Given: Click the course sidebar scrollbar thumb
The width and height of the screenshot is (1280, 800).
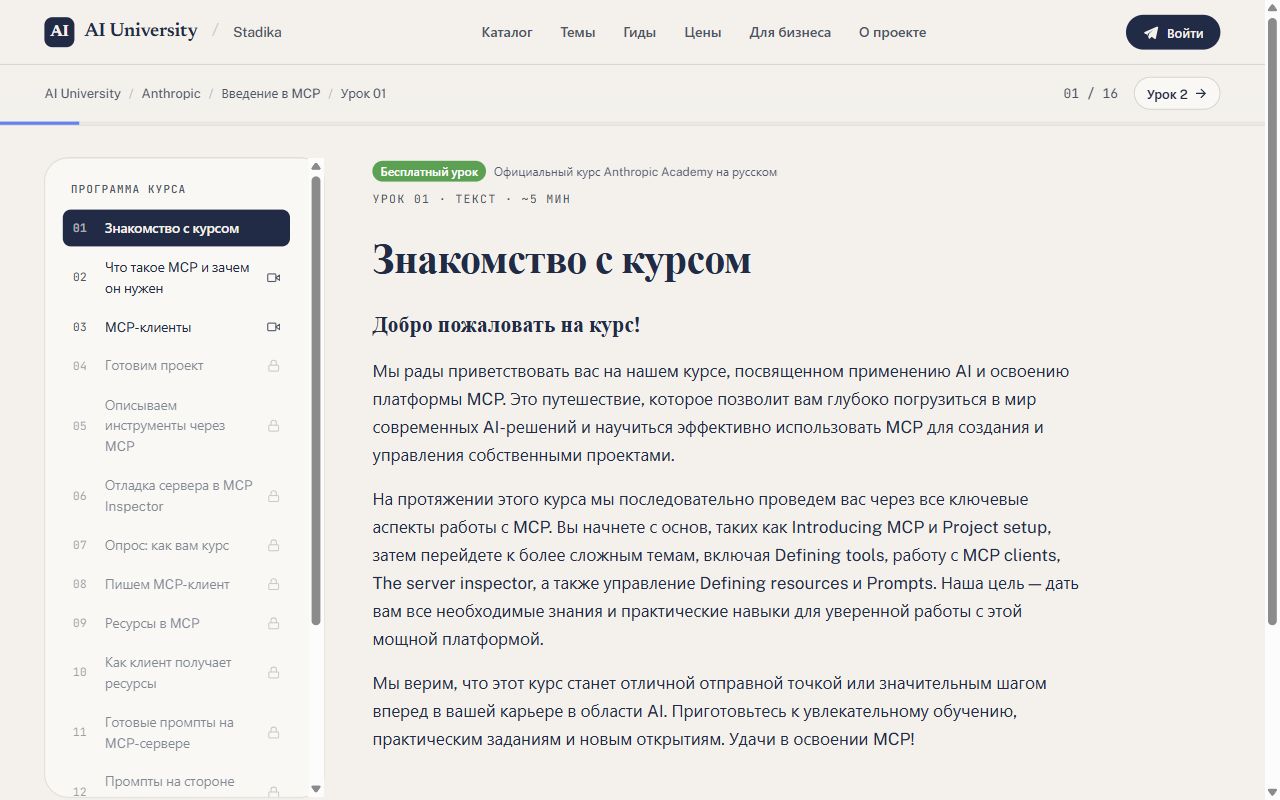Looking at the screenshot, I should pos(316,400).
